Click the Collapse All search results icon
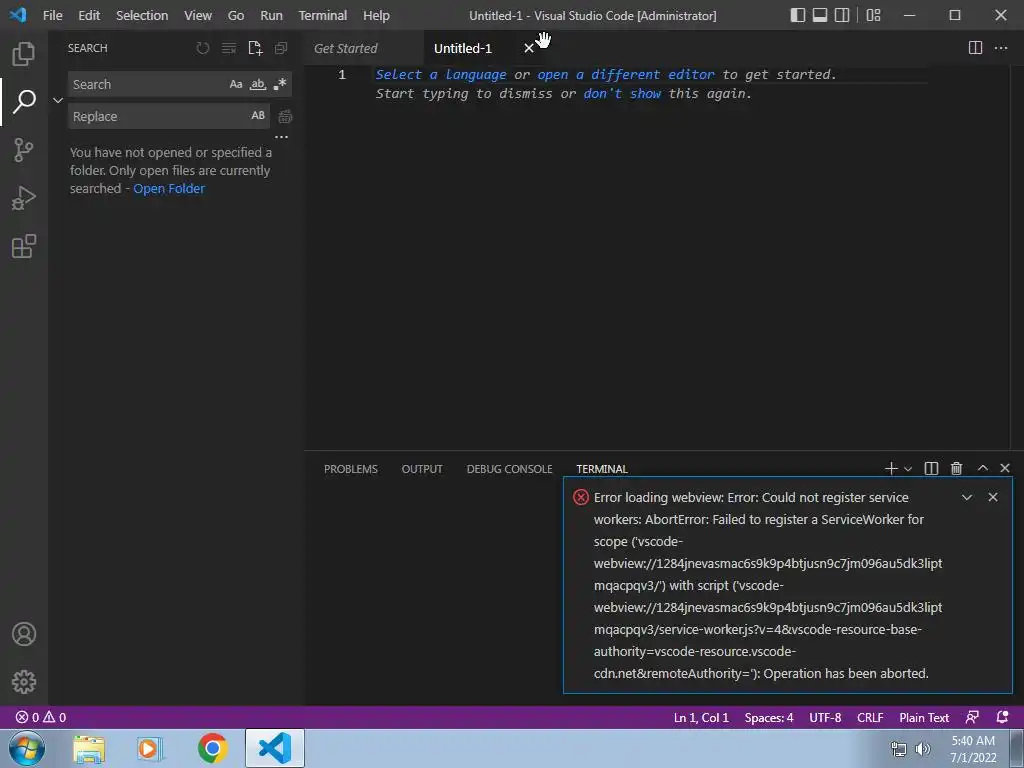This screenshot has height=768, width=1024. coord(281,48)
